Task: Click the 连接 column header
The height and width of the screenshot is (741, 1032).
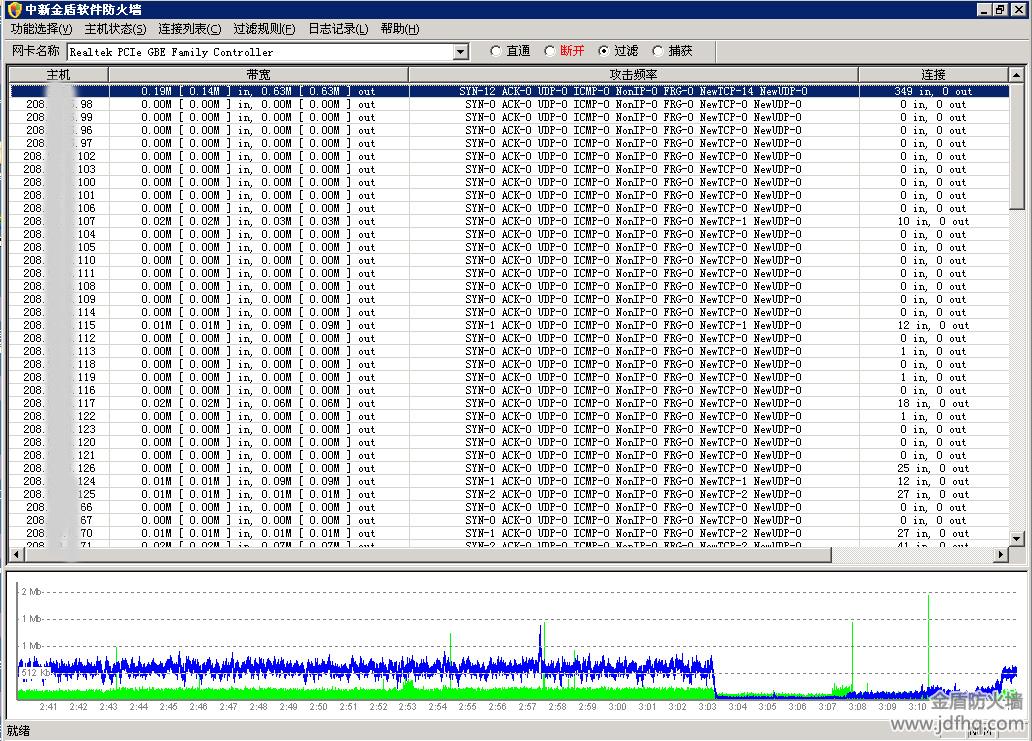Action: click(933, 75)
